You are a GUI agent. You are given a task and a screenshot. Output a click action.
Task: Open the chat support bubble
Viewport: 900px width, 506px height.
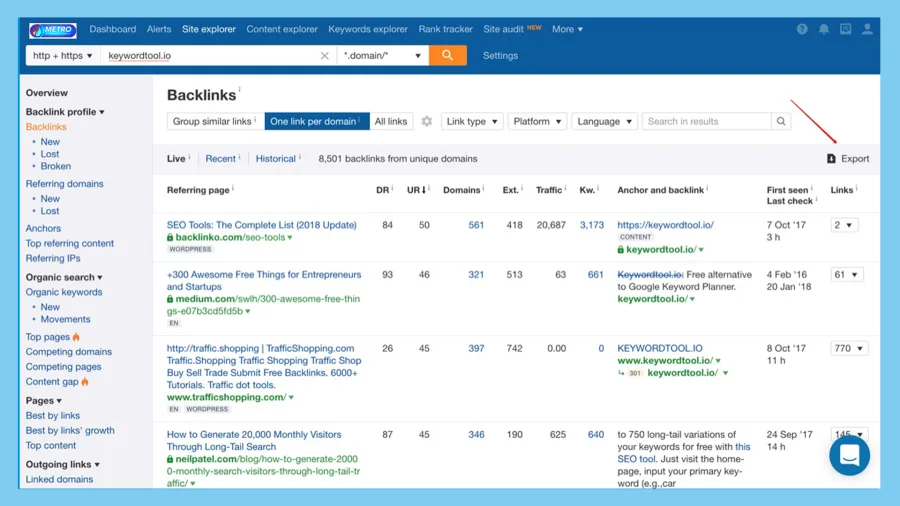849,456
